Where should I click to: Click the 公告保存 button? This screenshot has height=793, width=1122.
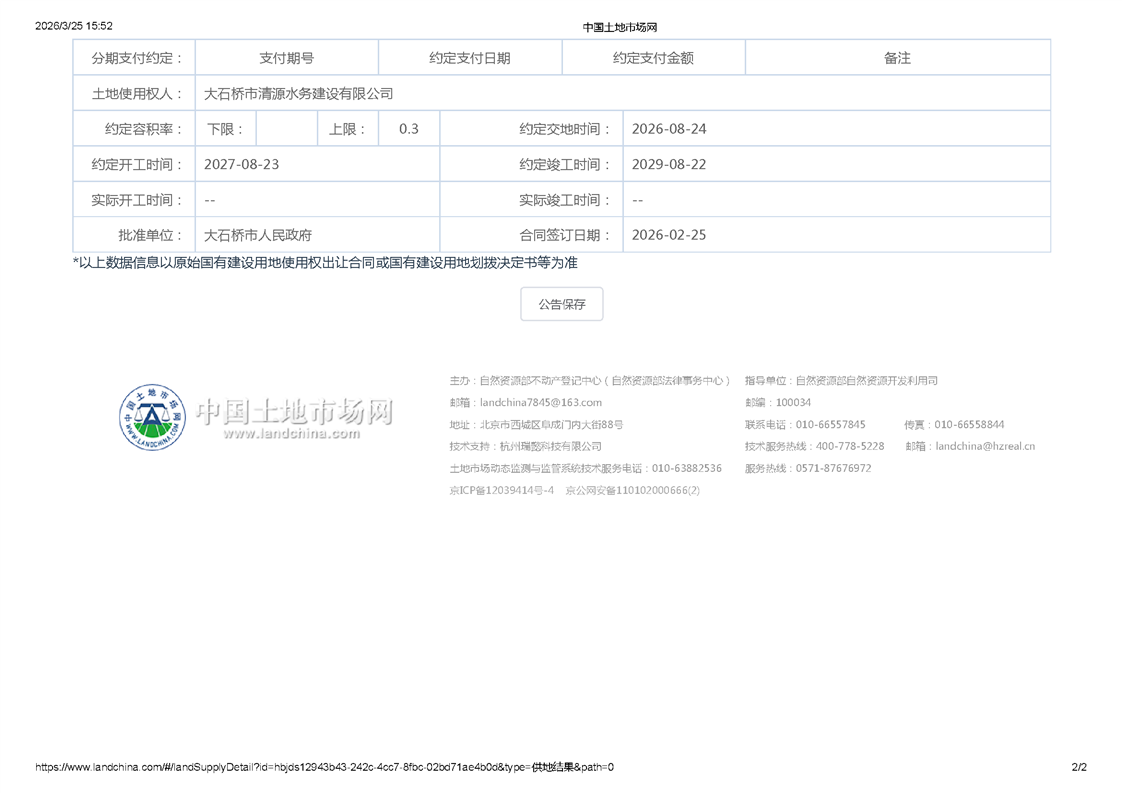coord(561,304)
